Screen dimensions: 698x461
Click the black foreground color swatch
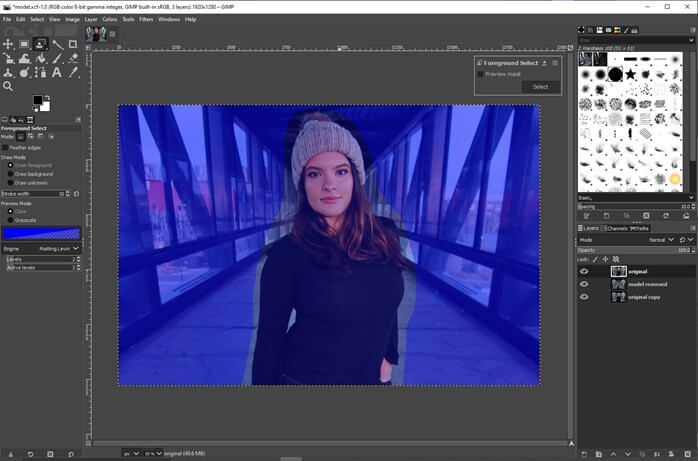point(38,100)
